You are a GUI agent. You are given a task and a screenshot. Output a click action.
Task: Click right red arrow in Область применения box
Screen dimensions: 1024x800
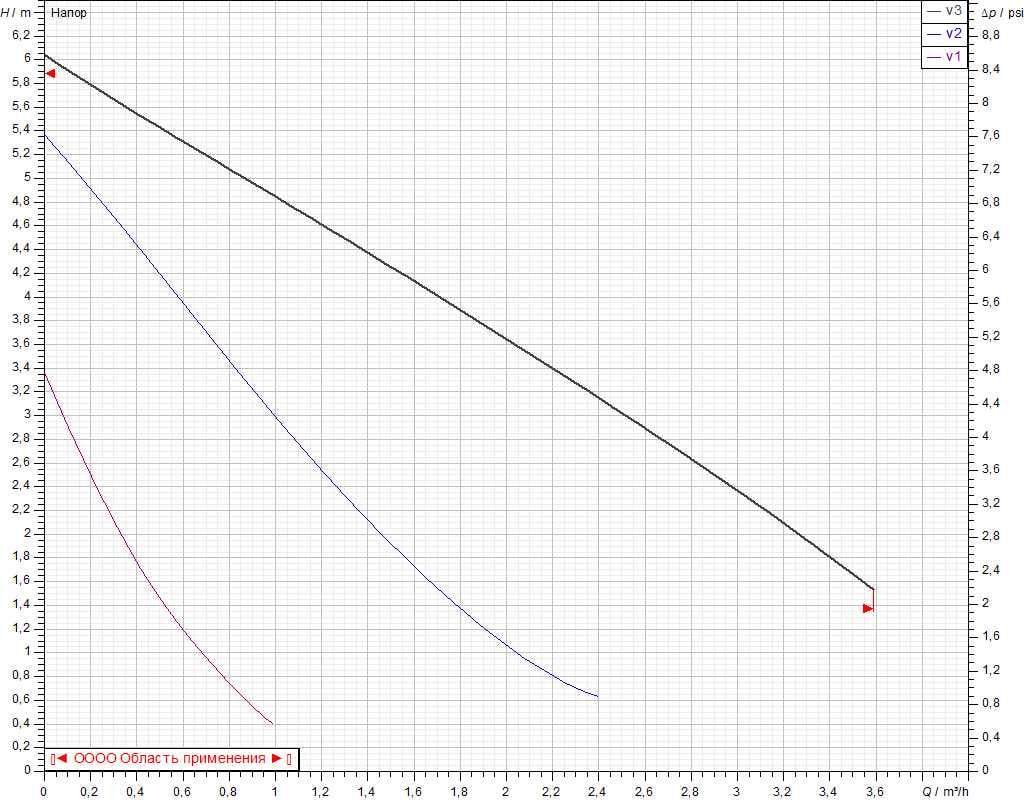[277, 759]
